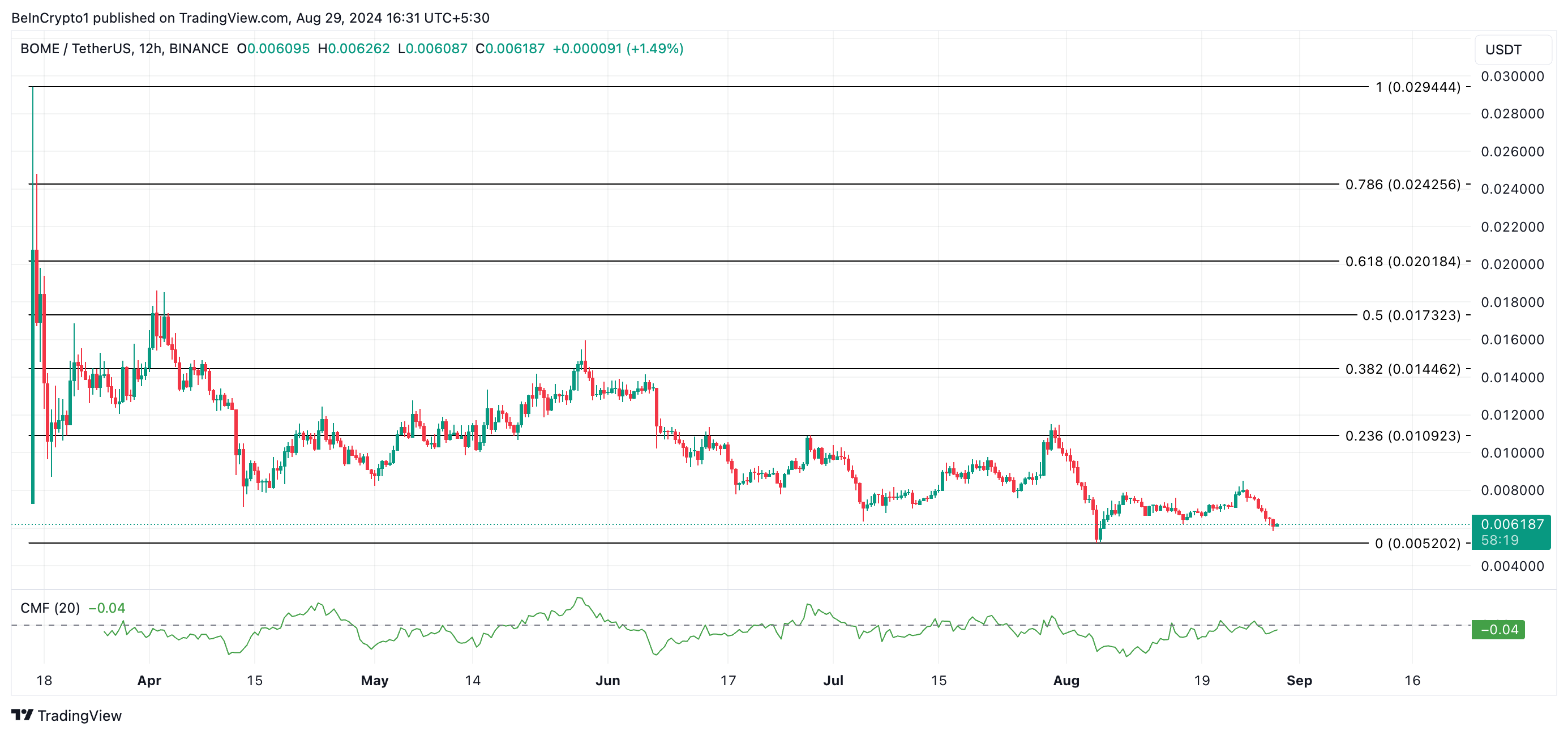Image resolution: width=1568 pixels, height=735 pixels.
Task: Click the Aug date on time axis
Action: coord(1066,680)
